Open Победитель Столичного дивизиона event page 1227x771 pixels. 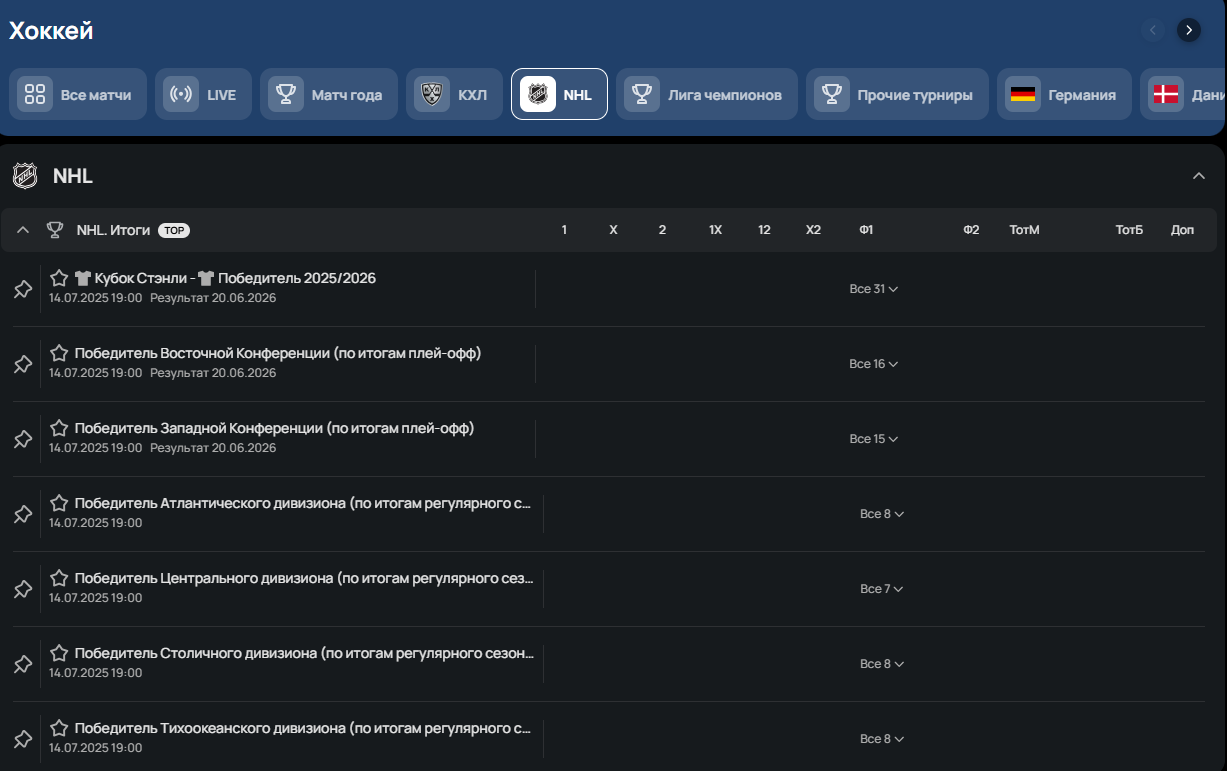coord(304,653)
